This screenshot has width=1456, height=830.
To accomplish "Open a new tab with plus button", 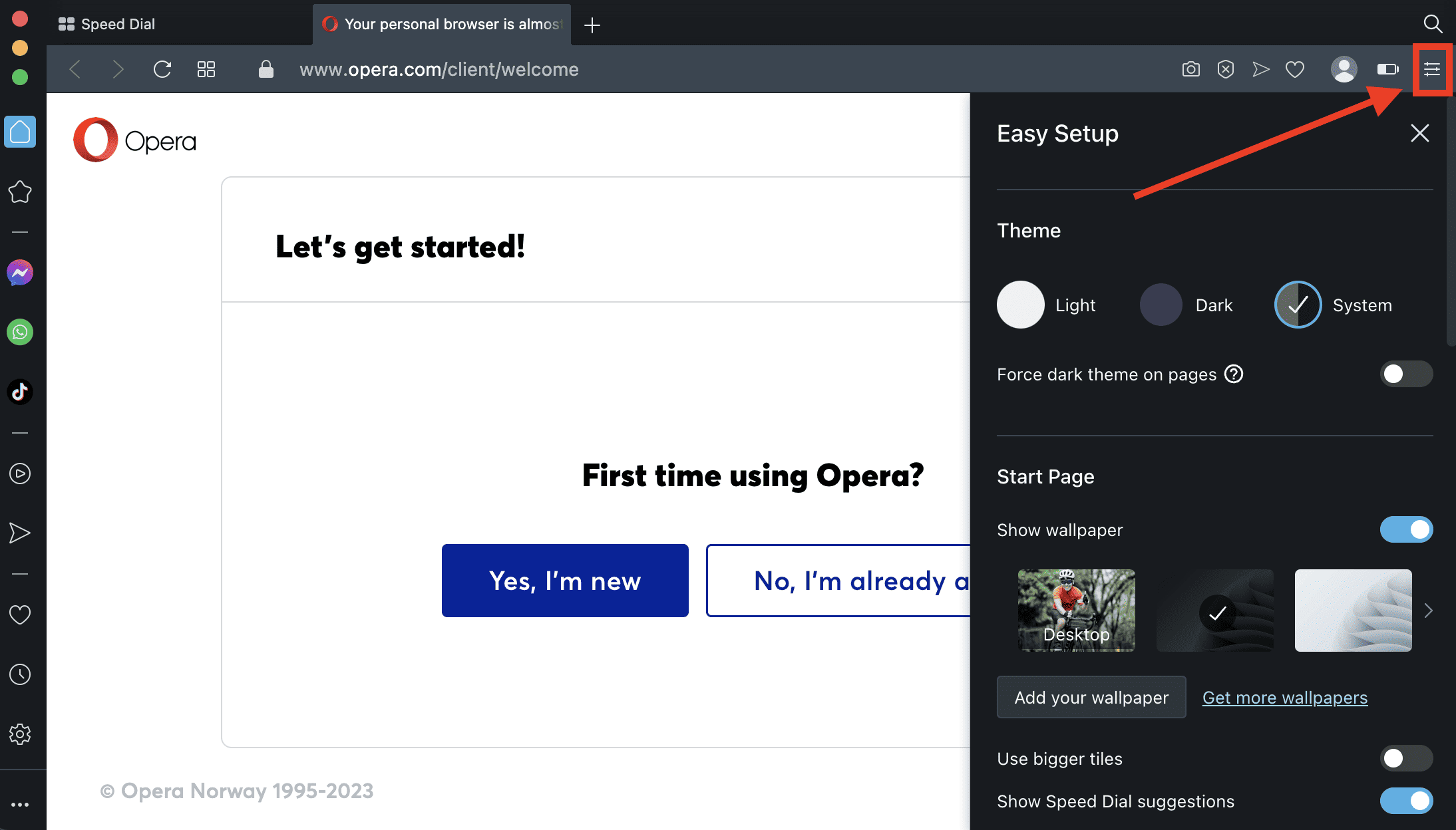I will pyautogui.click(x=592, y=25).
